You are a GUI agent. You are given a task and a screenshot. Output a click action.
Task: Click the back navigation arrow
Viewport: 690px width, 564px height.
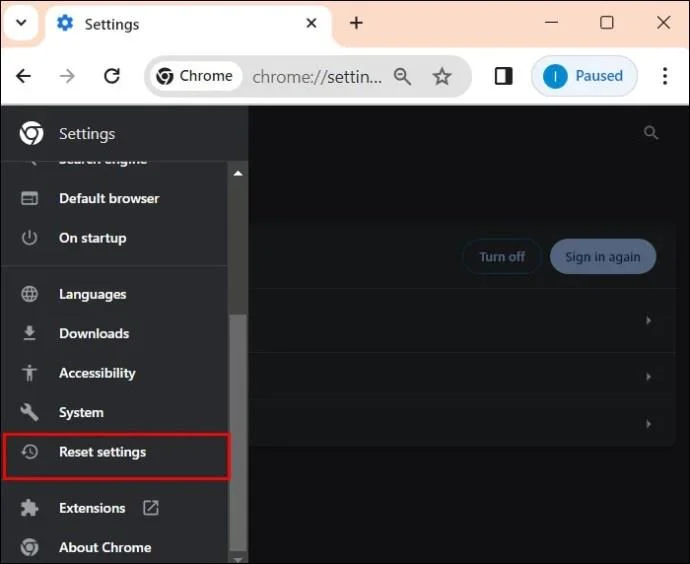point(23,76)
